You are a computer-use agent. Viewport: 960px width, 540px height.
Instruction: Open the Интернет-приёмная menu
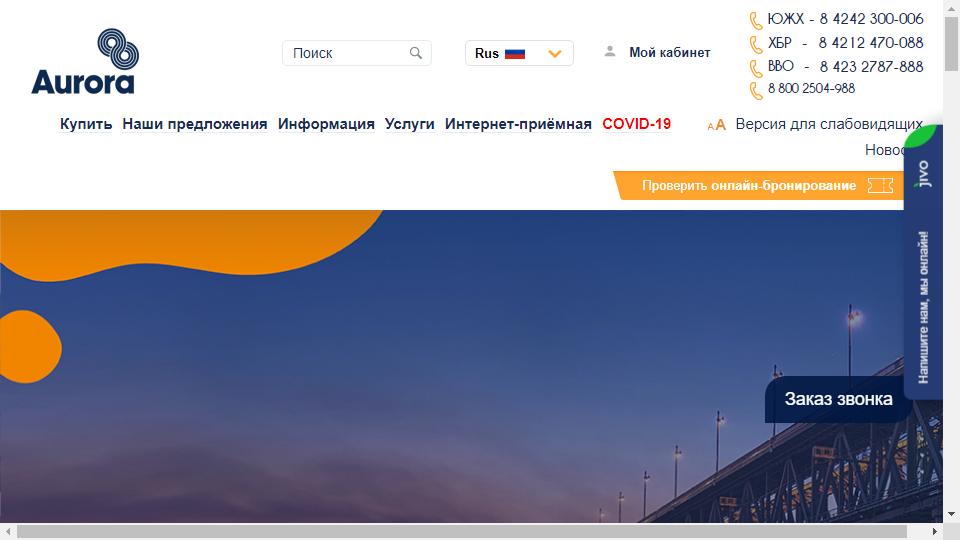[518, 124]
